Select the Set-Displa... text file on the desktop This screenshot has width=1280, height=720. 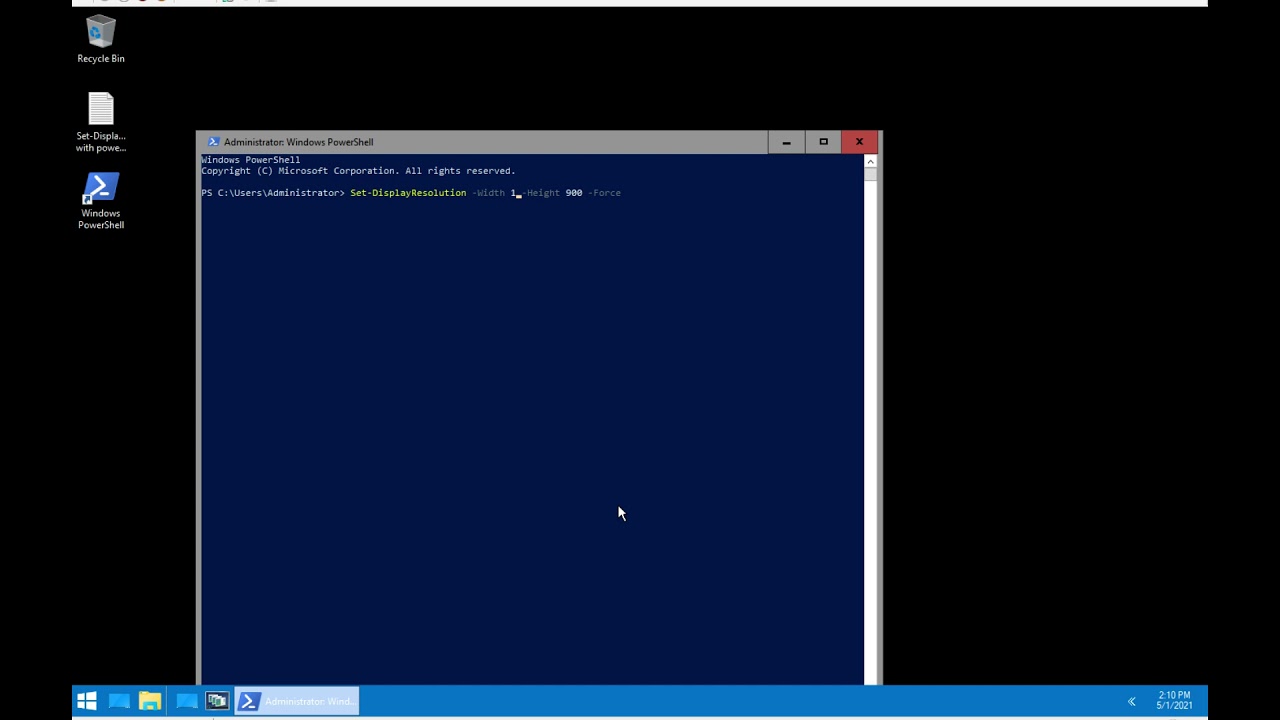[101, 123]
